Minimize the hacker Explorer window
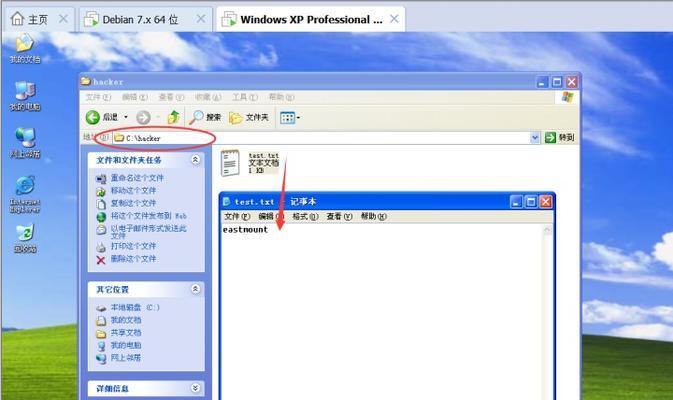The image size is (673, 400). [x=542, y=82]
